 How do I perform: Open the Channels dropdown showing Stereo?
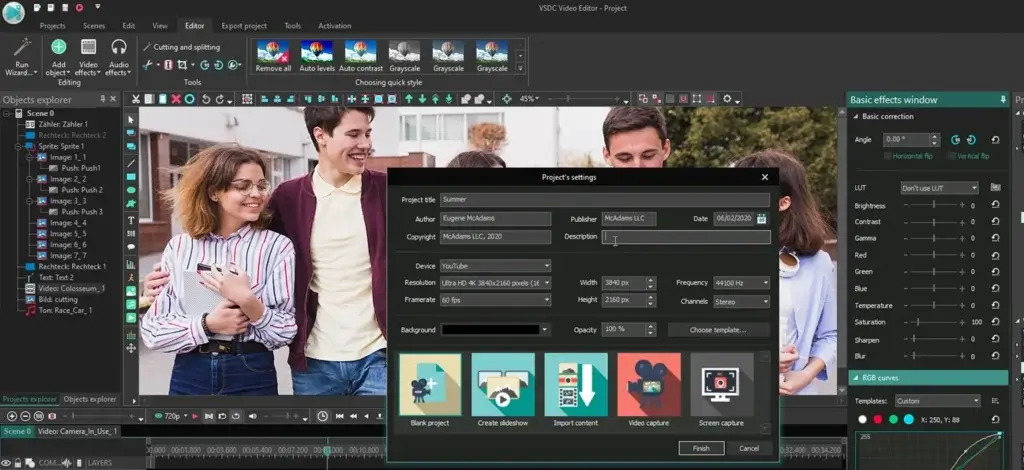coord(741,302)
